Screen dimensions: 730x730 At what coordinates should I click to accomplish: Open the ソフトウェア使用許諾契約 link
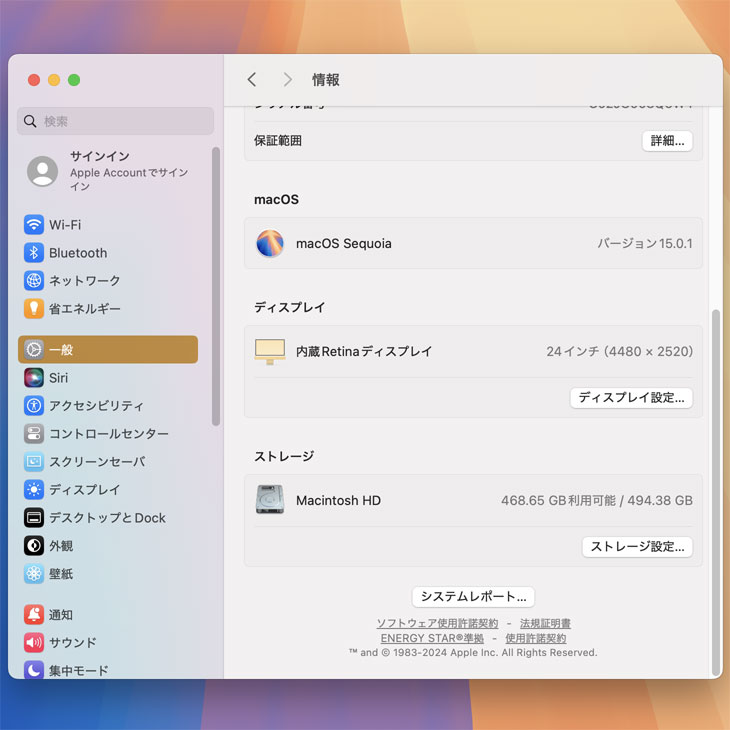click(437, 624)
